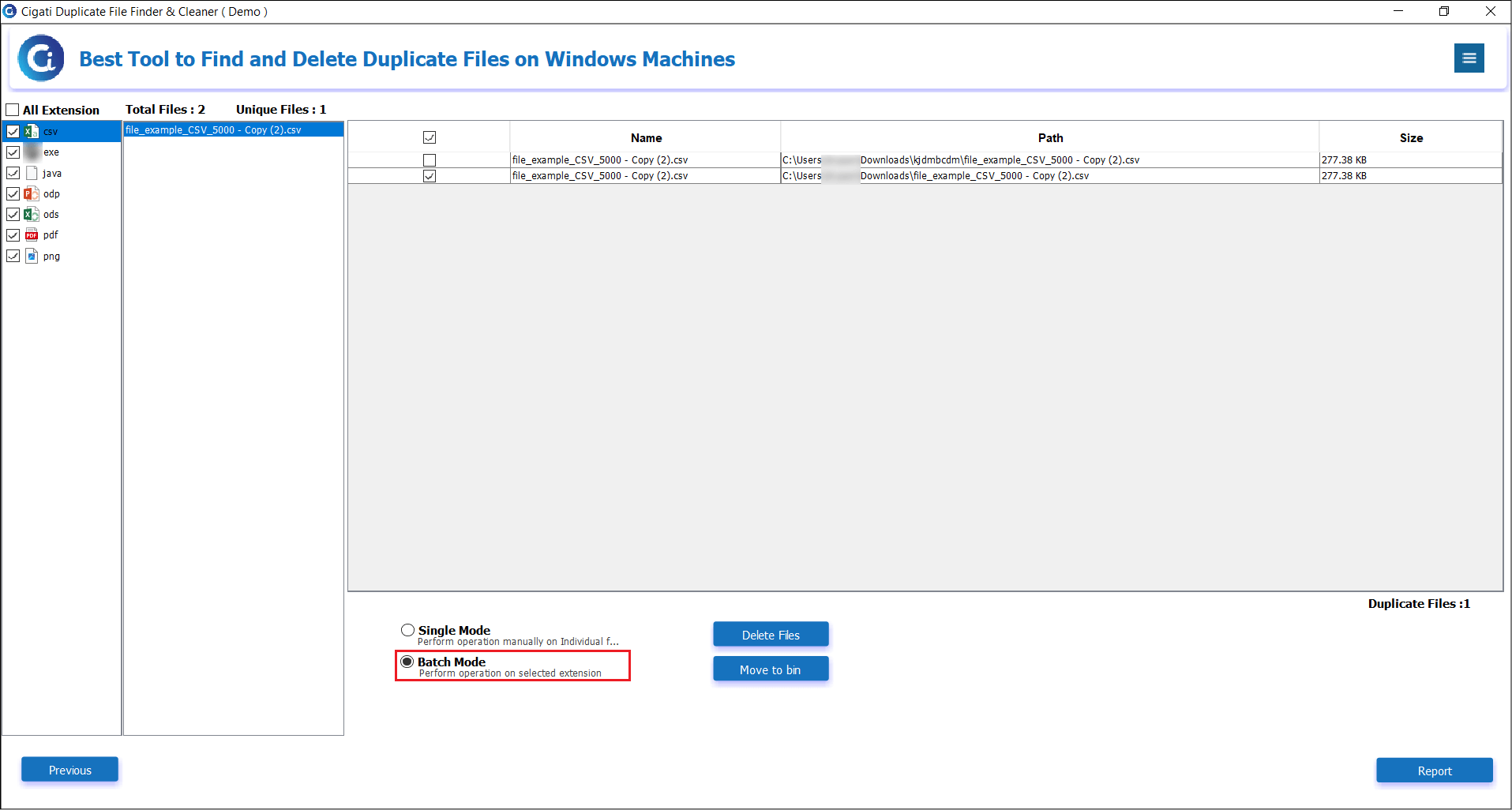
Task: Select the java extension label
Action: 52,173
